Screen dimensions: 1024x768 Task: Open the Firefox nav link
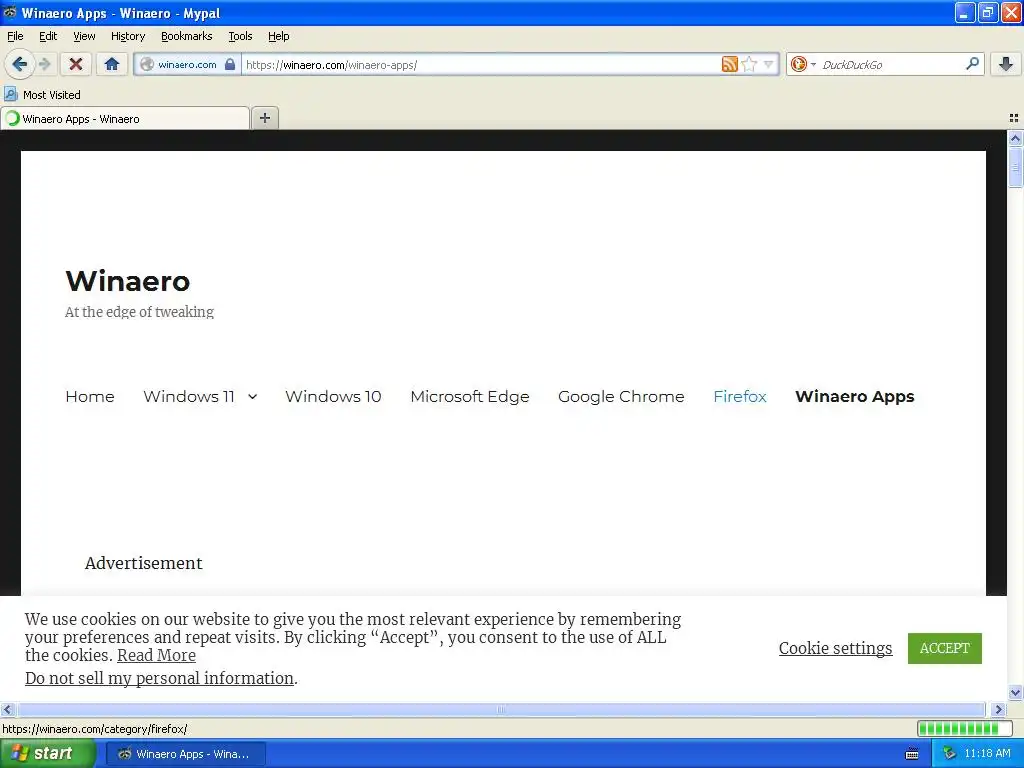739,396
